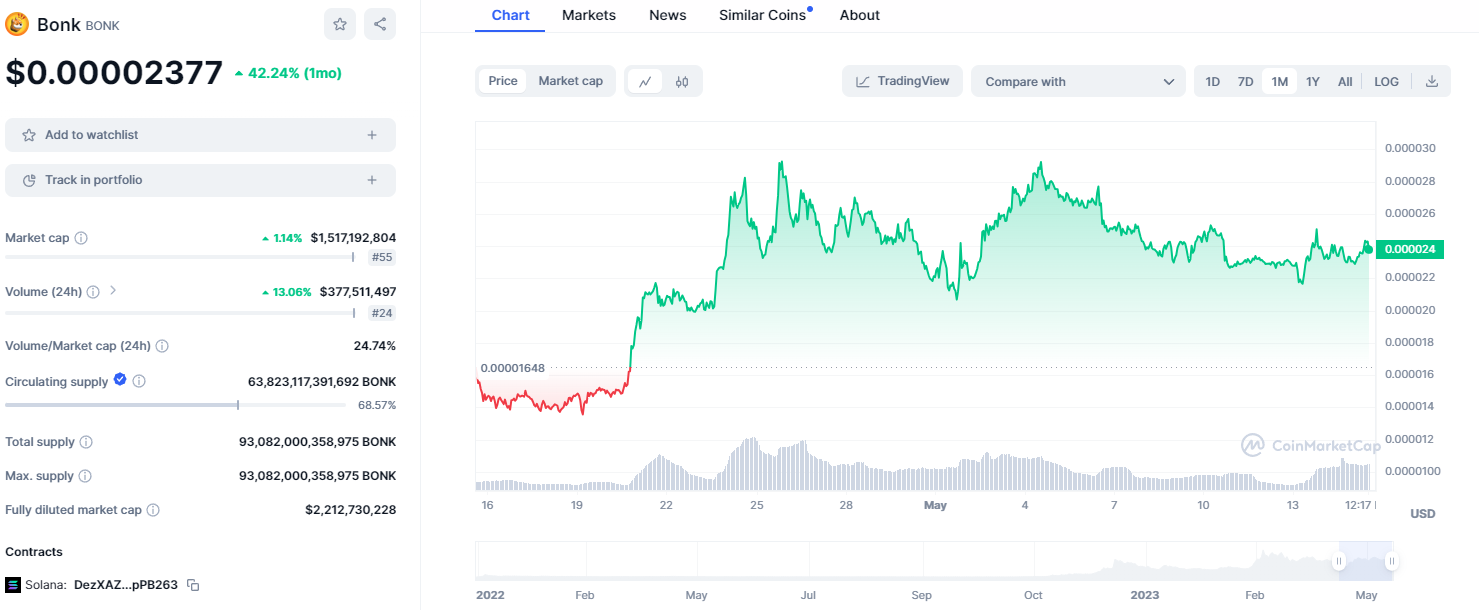Select the 1Y time range
The width and height of the screenshot is (1479, 610).
click(x=1313, y=82)
